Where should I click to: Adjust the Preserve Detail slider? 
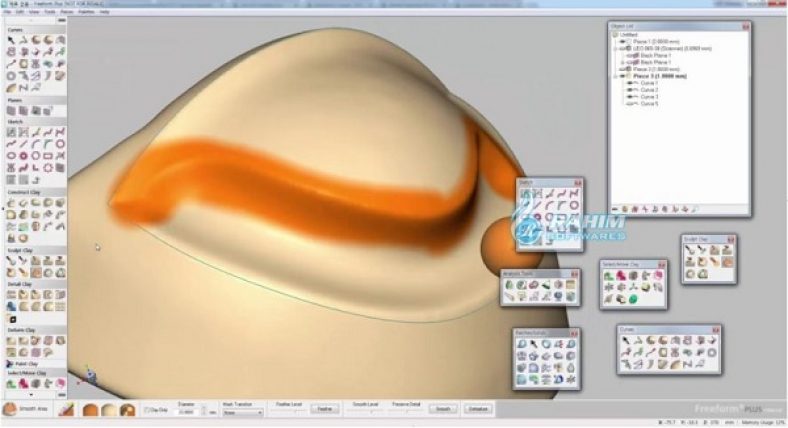tap(406, 411)
